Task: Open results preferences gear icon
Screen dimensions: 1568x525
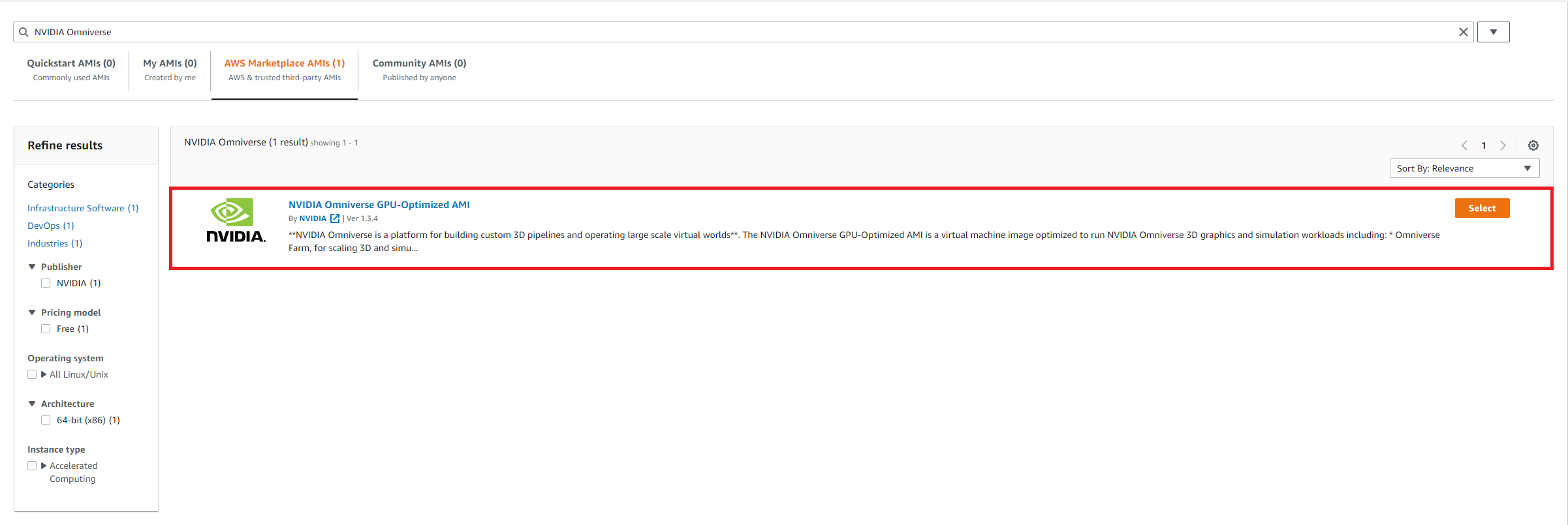Action: tap(1533, 145)
